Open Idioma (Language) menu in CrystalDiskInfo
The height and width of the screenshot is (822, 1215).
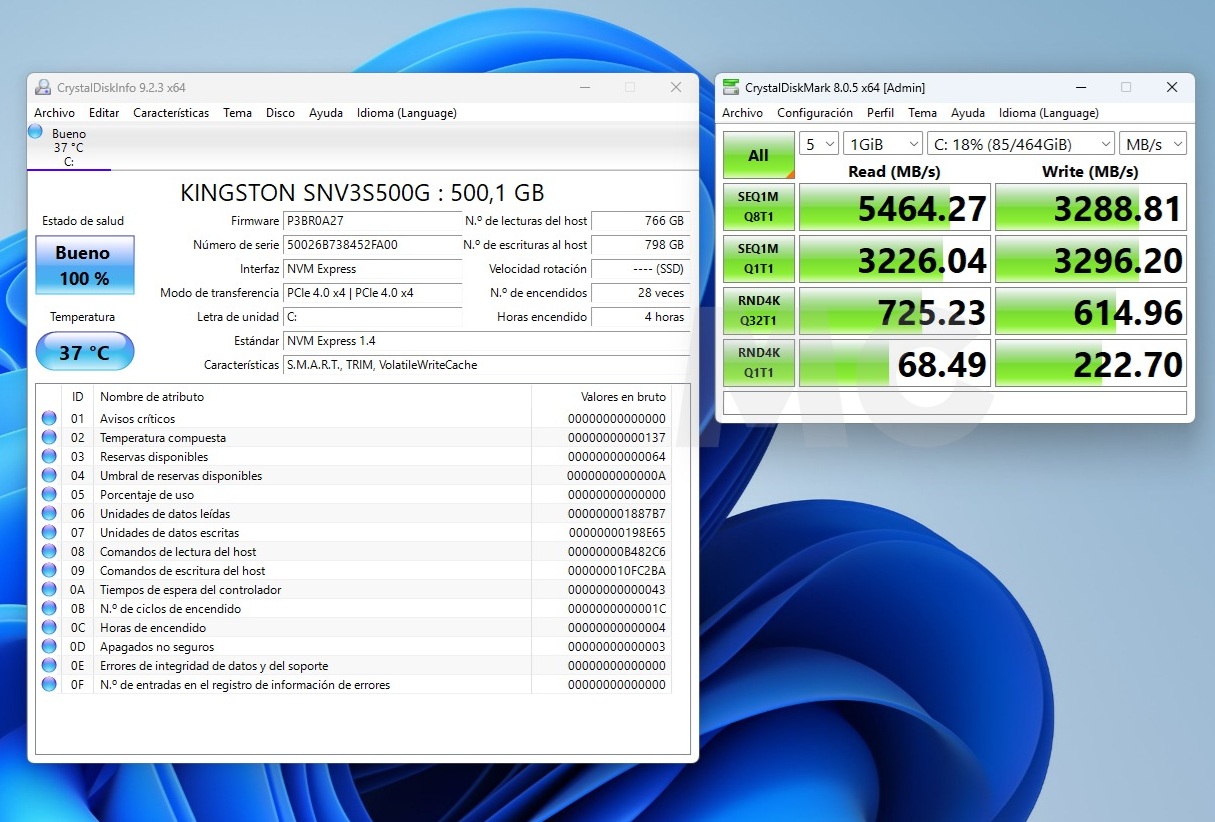[406, 113]
